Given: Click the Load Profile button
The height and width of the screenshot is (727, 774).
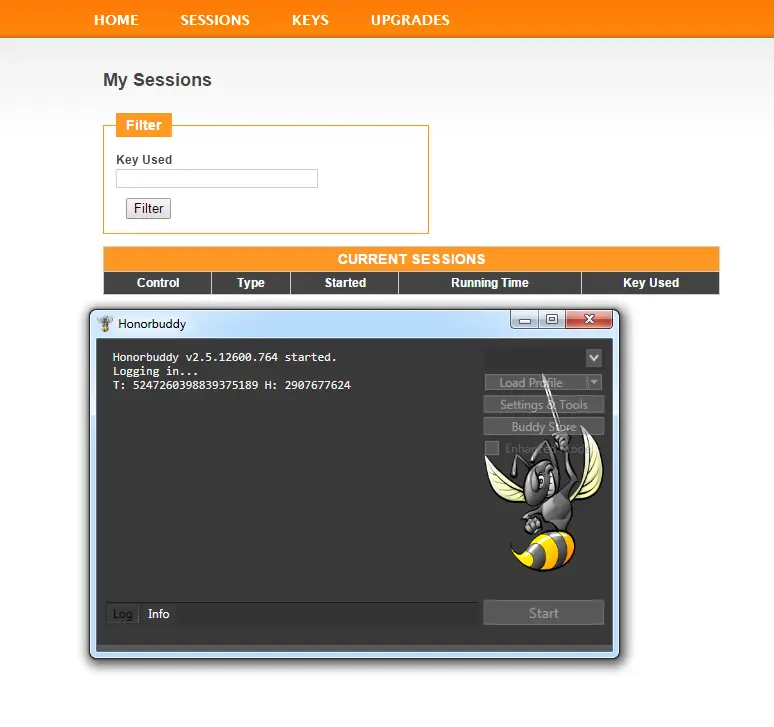Looking at the screenshot, I should tap(536, 383).
